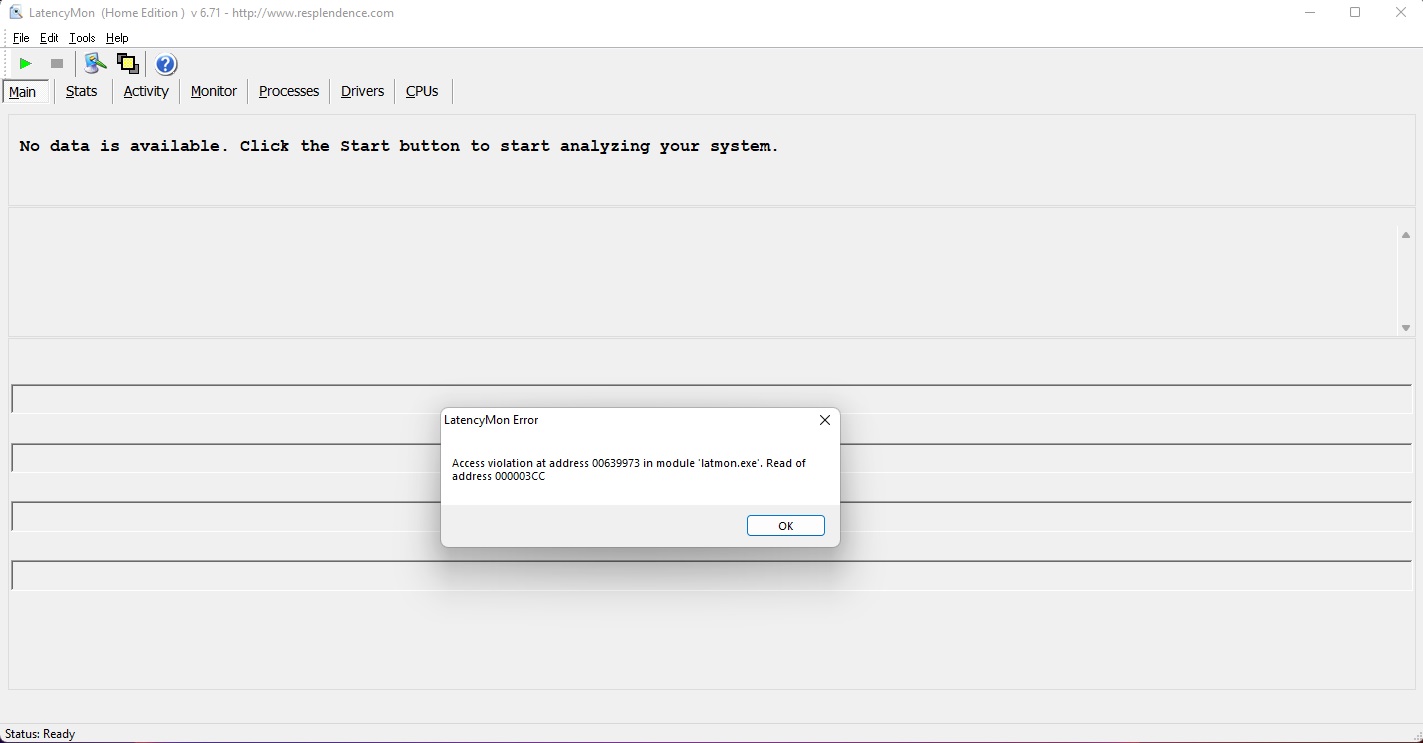Click the scroll down arrow in the report pane
Image resolution: width=1423 pixels, height=743 pixels.
tap(1406, 328)
